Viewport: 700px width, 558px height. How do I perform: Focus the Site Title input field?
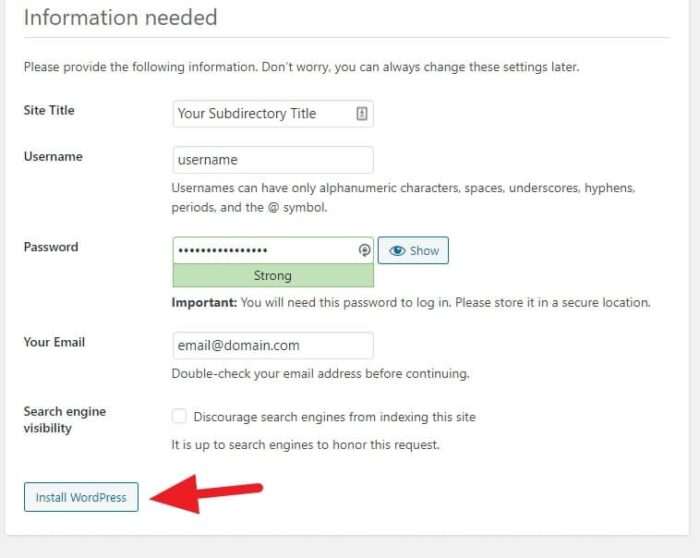click(273, 114)
